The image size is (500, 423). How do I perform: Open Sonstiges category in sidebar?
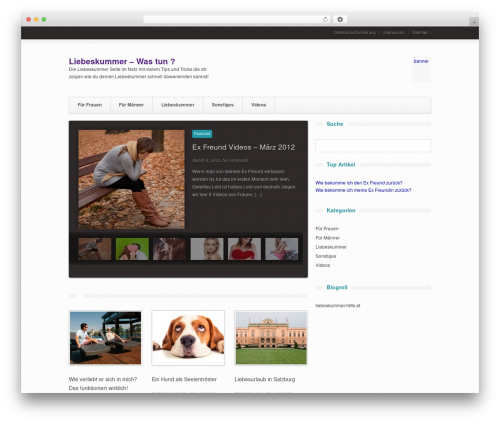tap(326, 256)
